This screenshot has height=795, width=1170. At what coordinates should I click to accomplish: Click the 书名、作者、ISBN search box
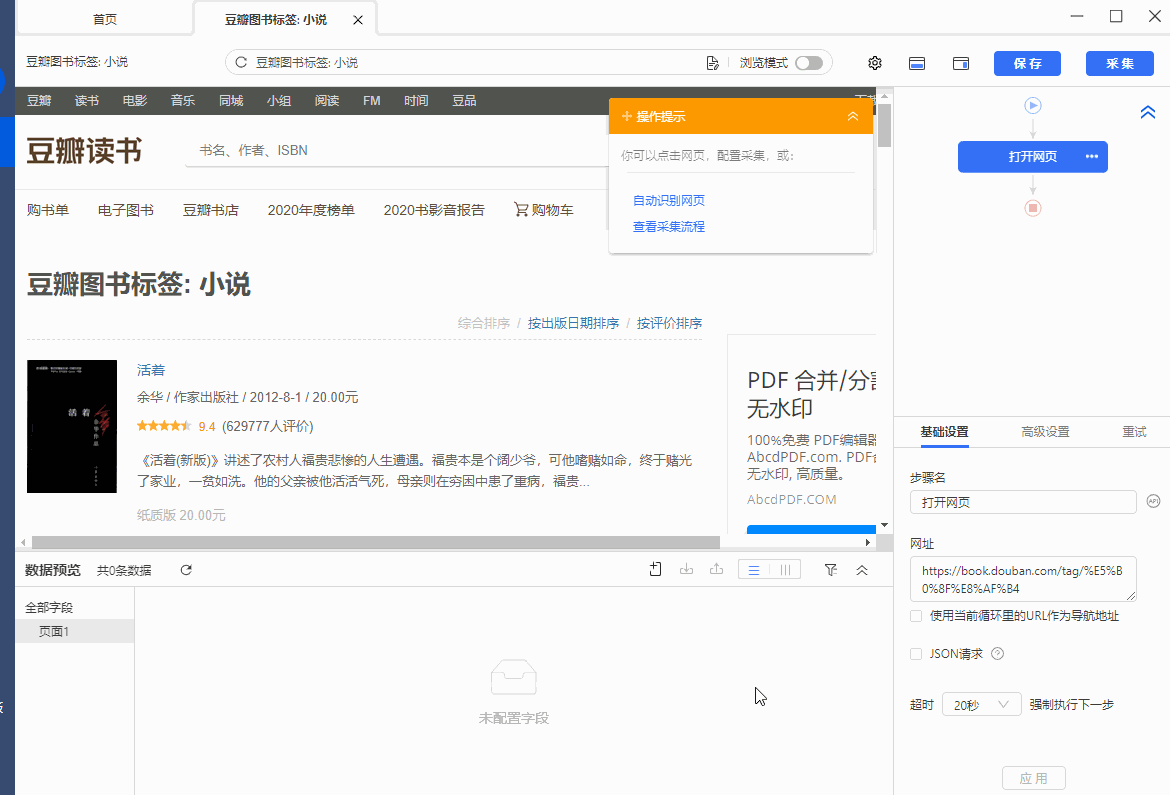click(x=397, y=151)
